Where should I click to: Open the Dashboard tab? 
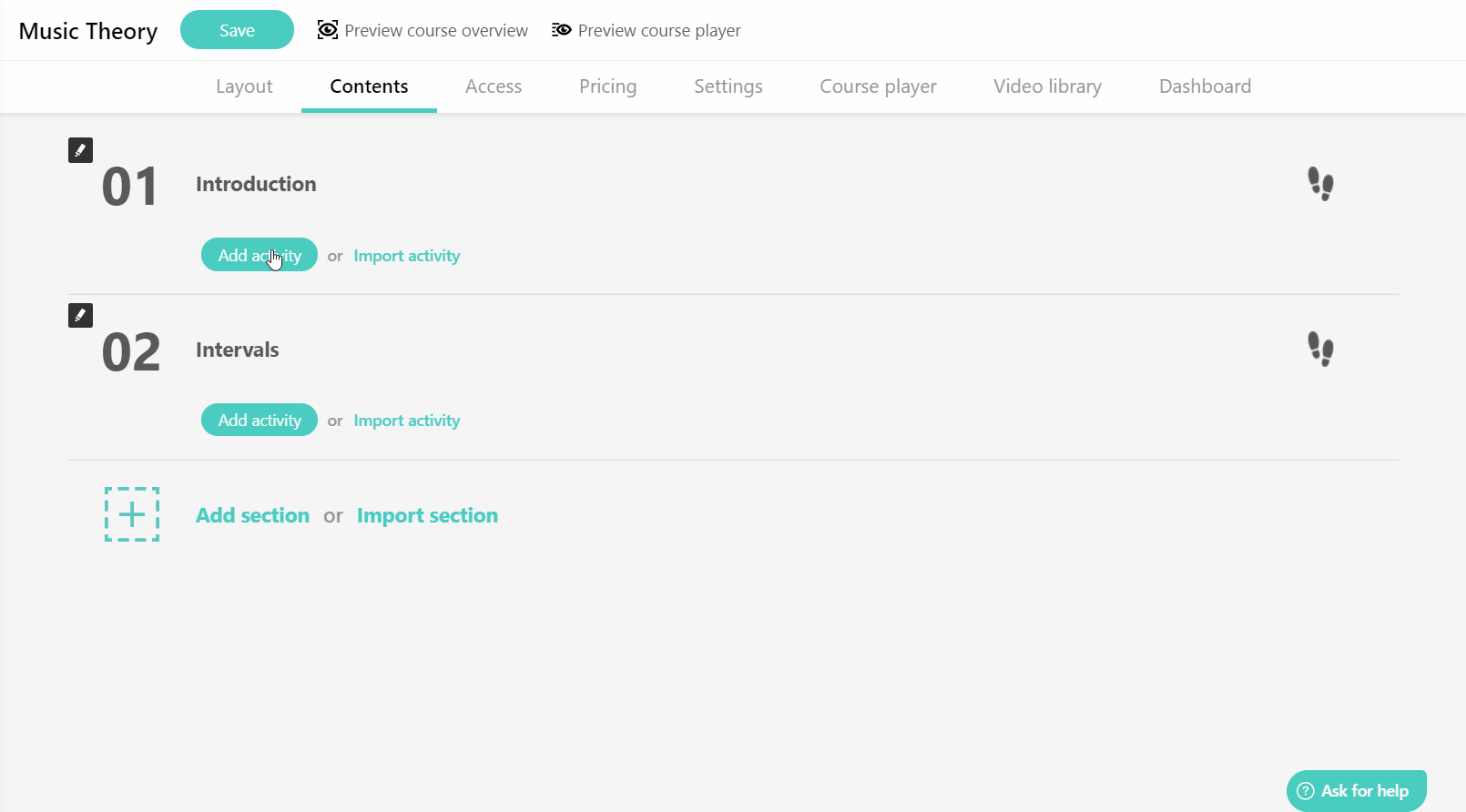coord(1205,86)
